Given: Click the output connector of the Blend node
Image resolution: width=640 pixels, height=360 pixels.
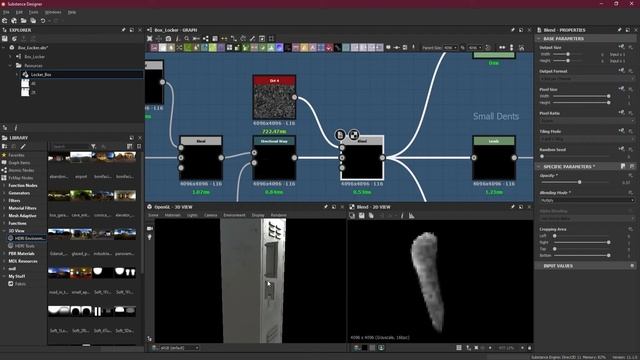Looking at the screenshot, I should tap(382, 158).
